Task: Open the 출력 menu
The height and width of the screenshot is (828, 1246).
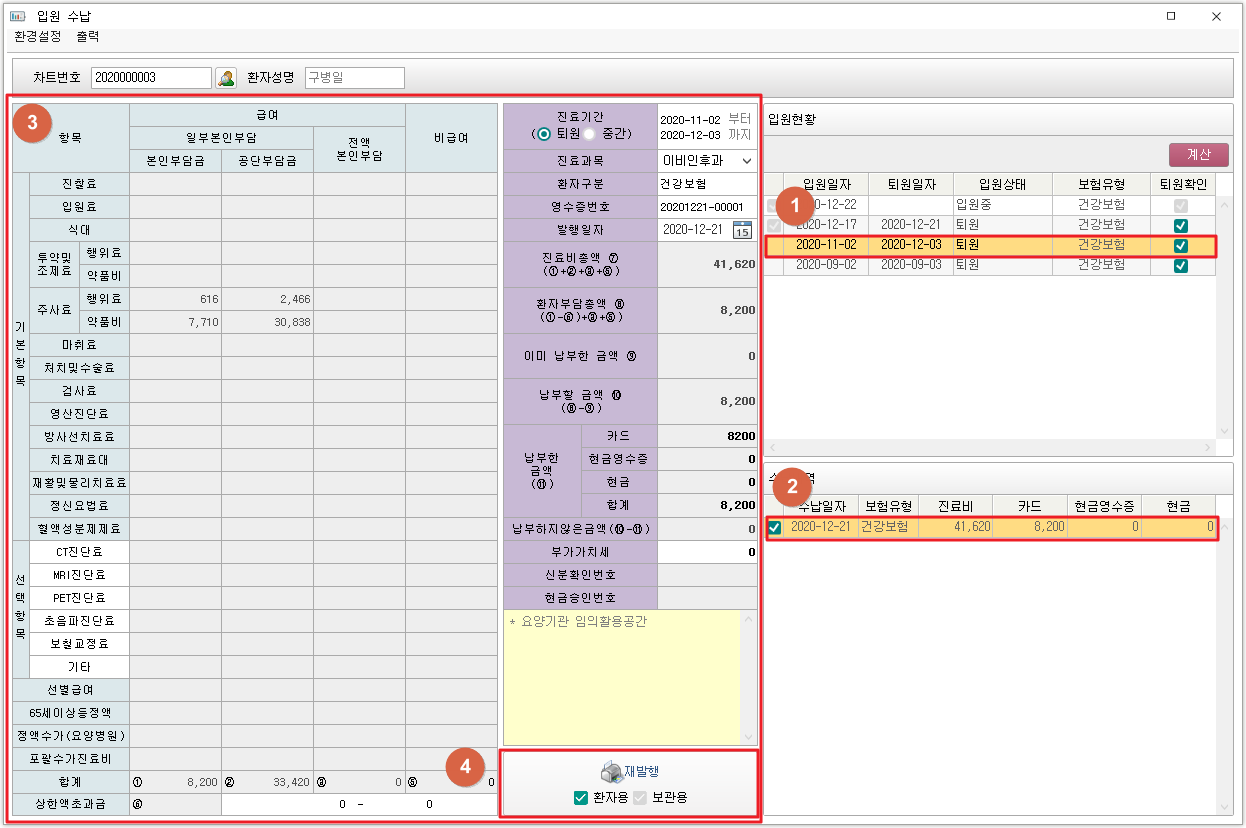Action: click(88, 37)
